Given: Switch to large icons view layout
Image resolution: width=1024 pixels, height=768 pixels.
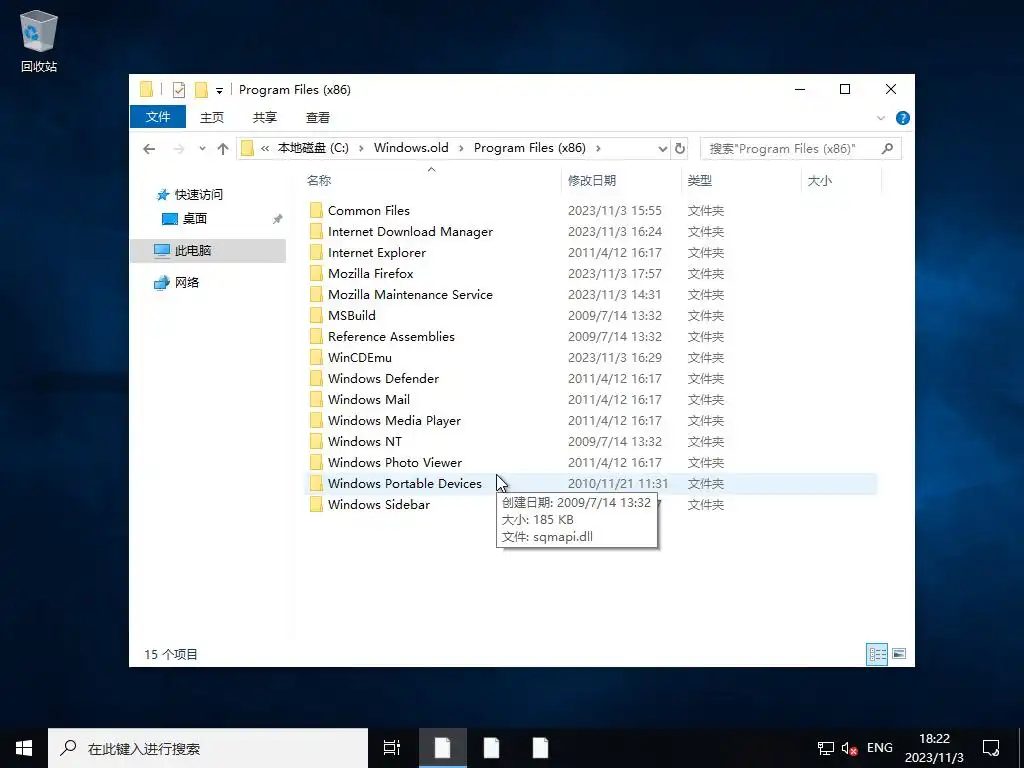Looking at the screenshot, I should point(899,654).
